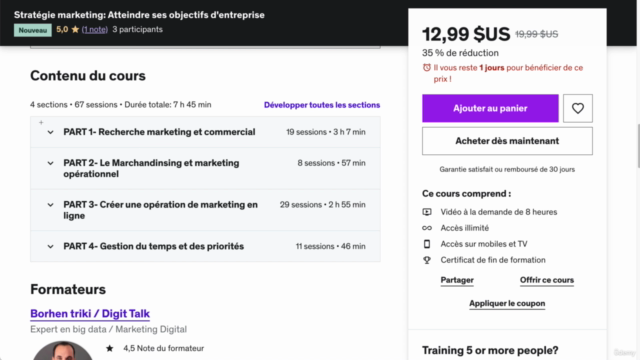
Task: Click '4 sections • 67 sessions • Durée totale' summary
Action: 121,105
